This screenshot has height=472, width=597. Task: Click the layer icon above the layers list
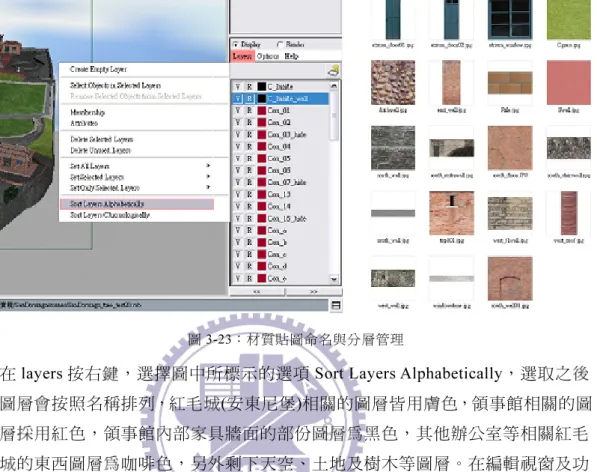334,71
